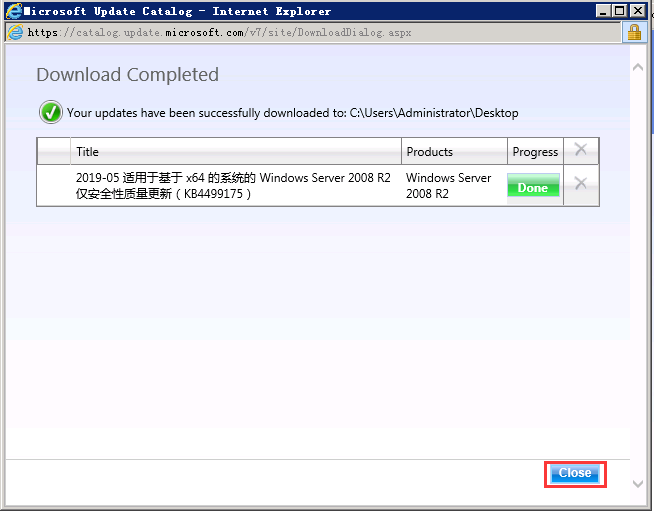The width and height of the screenshot is (654, 511).
Task: Click the Download Completed heading
Action: [x=127, y=75]
